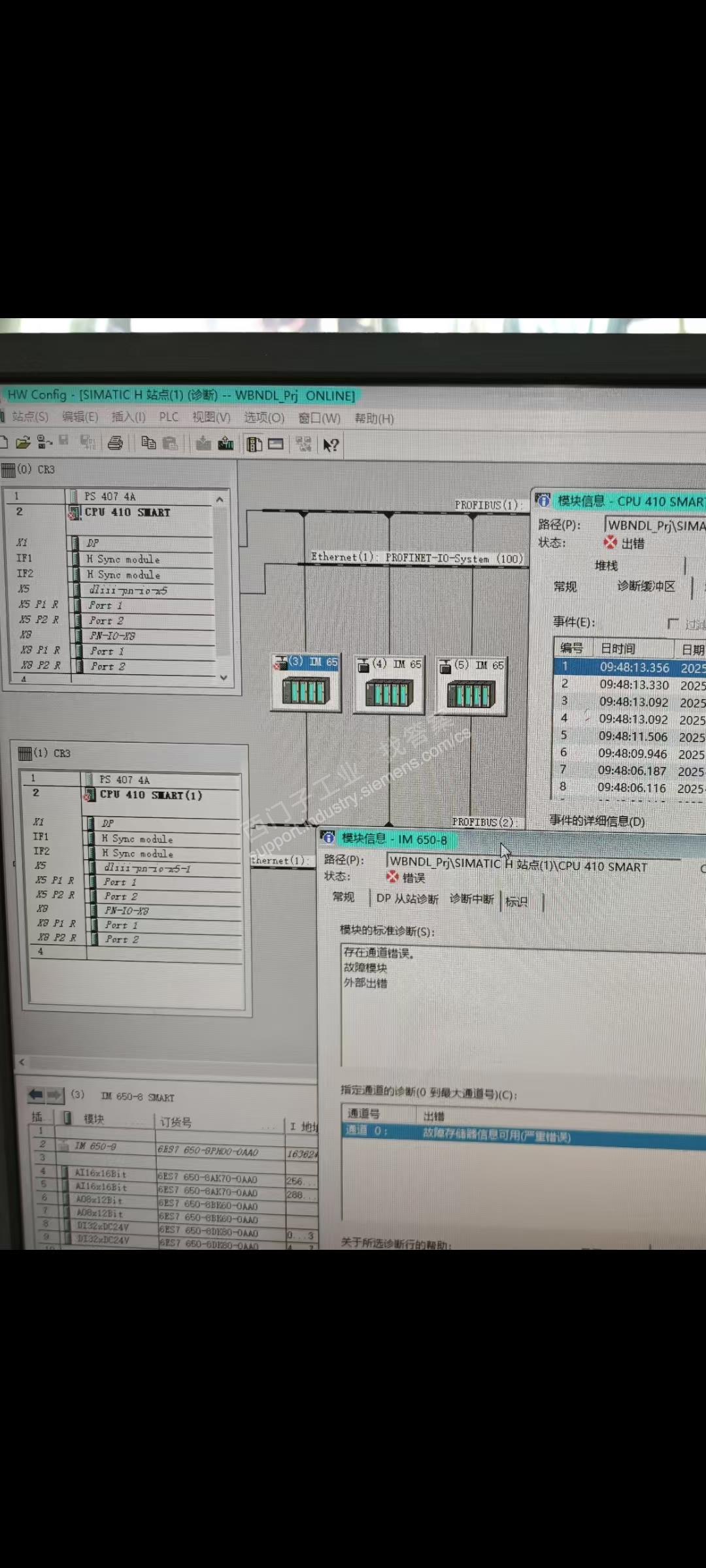Screen dimensions: 706x1568
Task: Open the 编辑(E) menu
Action: (x=80, y=417)
